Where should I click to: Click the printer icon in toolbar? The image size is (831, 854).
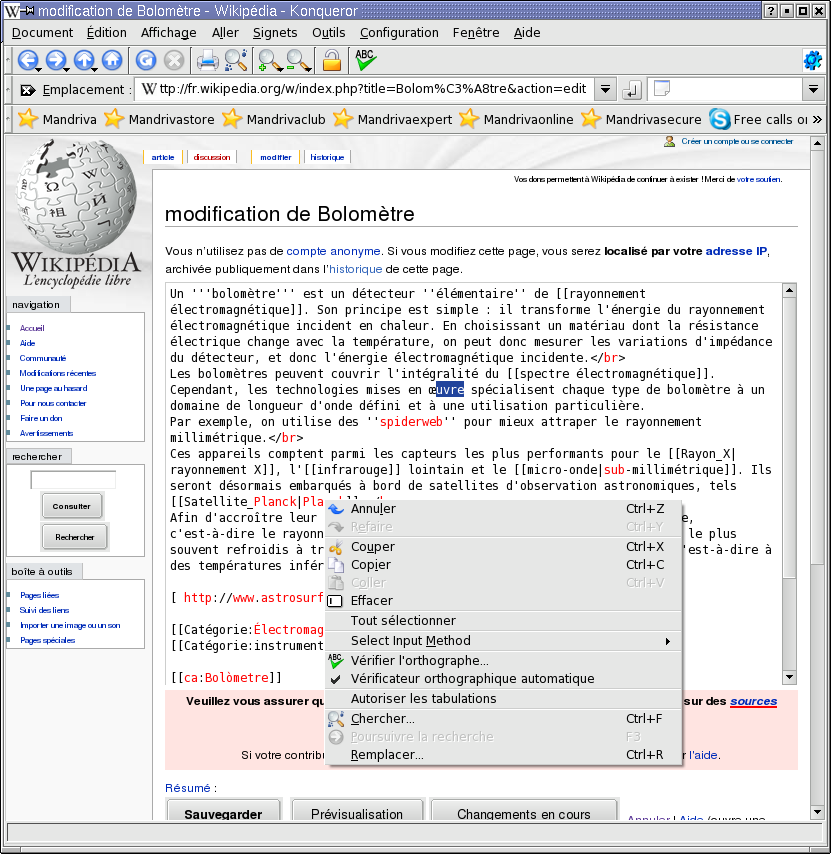tap(207, 60)
